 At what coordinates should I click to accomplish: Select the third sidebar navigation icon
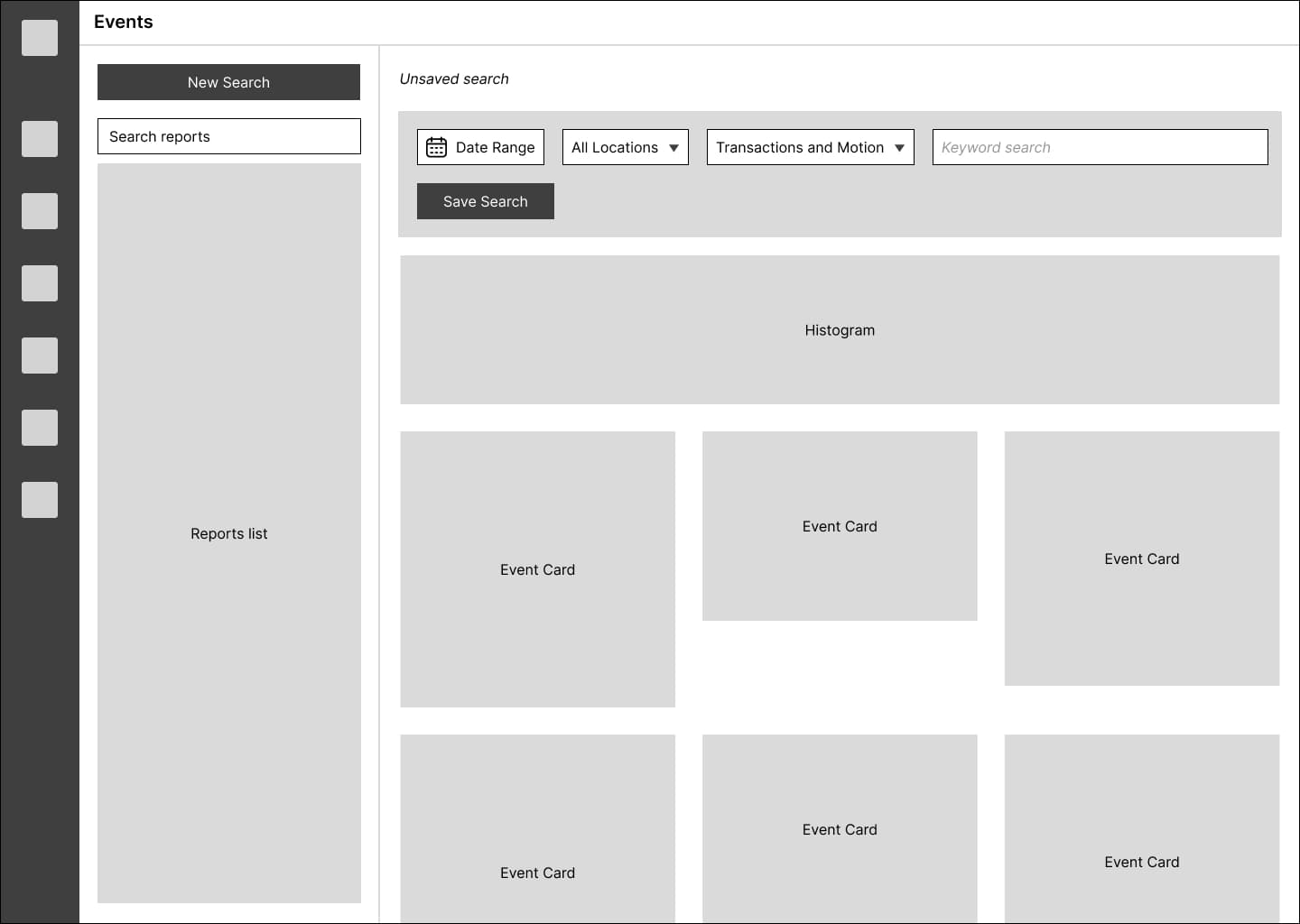(x=40, y=211)
